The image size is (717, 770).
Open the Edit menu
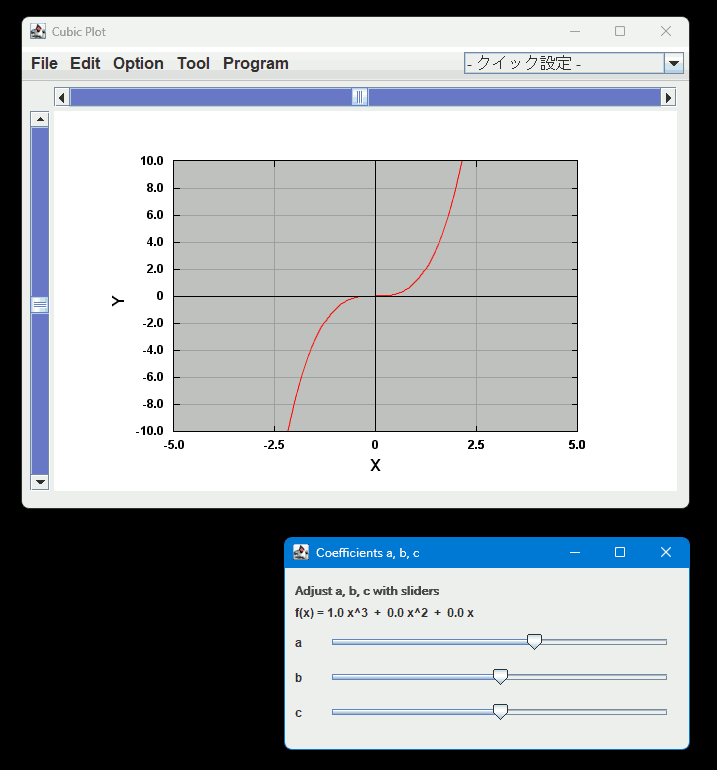(85, 63)
